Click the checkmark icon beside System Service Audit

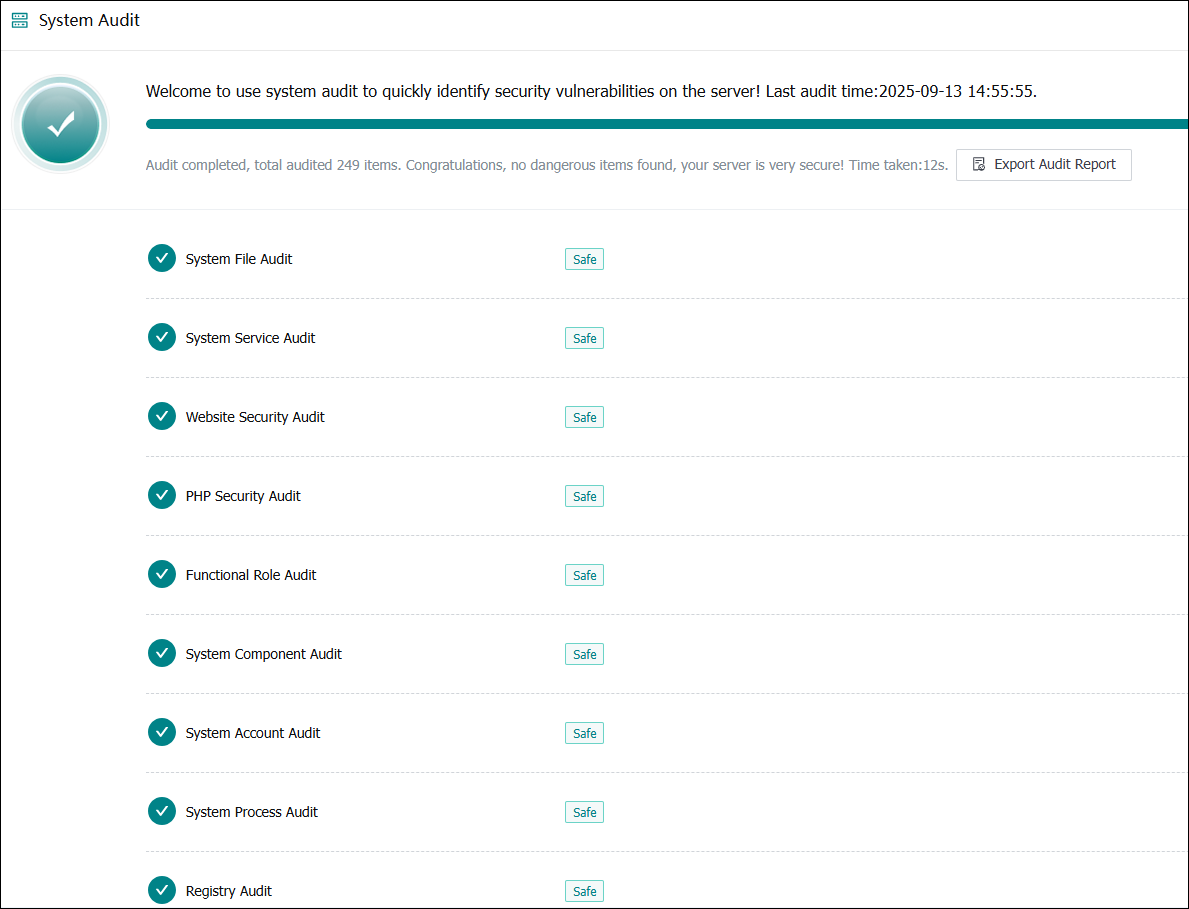coord(162,338)
